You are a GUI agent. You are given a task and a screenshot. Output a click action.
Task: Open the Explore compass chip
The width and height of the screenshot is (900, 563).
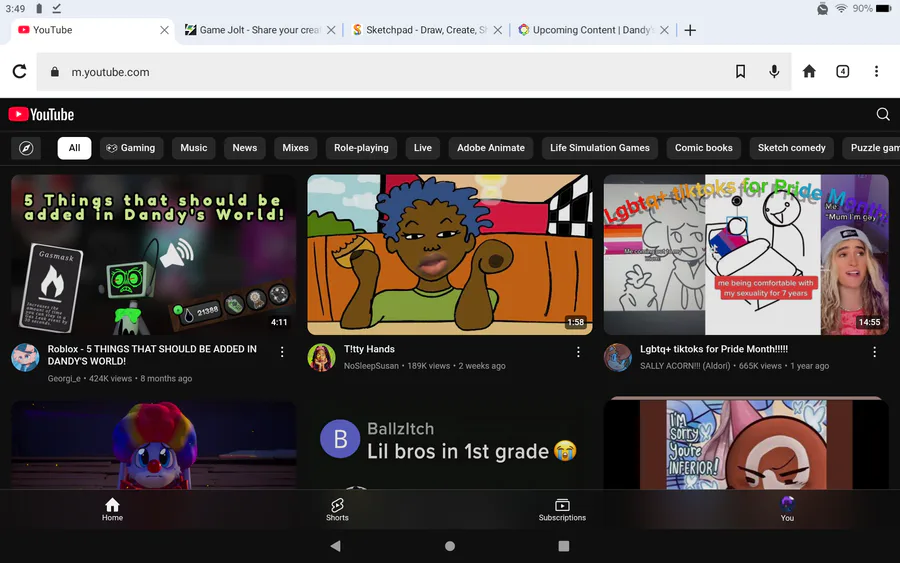pos(26,148)
